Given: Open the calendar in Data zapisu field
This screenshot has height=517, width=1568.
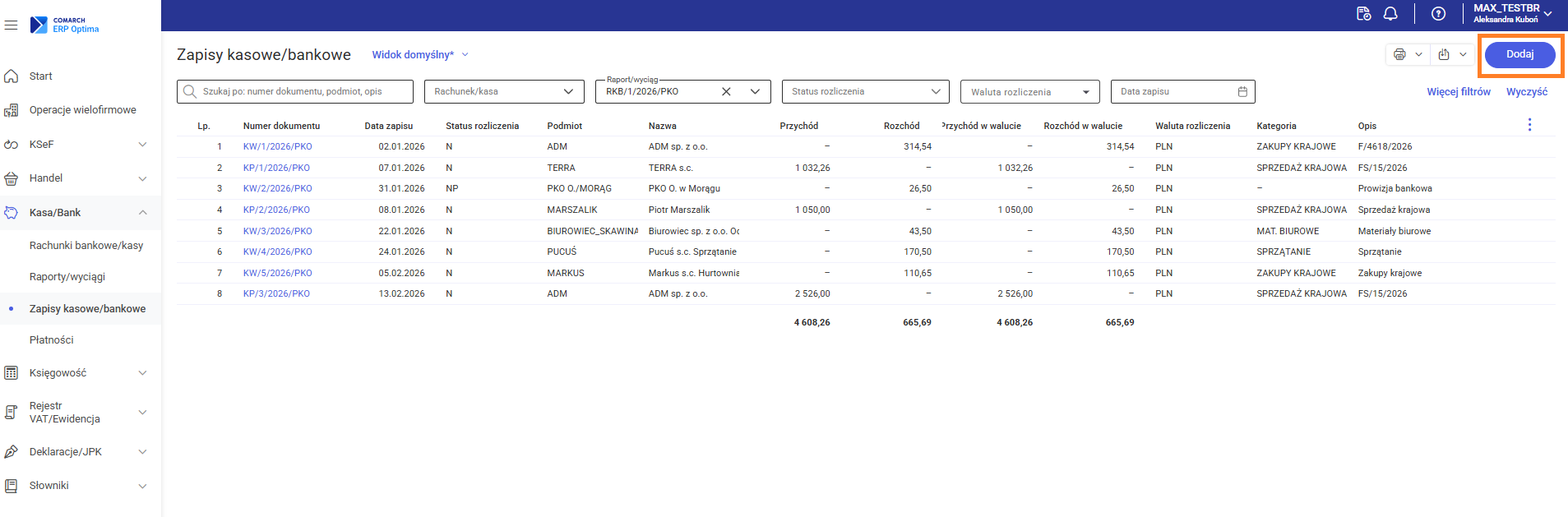Looking at the screenshot, I should pos(1242,92).
